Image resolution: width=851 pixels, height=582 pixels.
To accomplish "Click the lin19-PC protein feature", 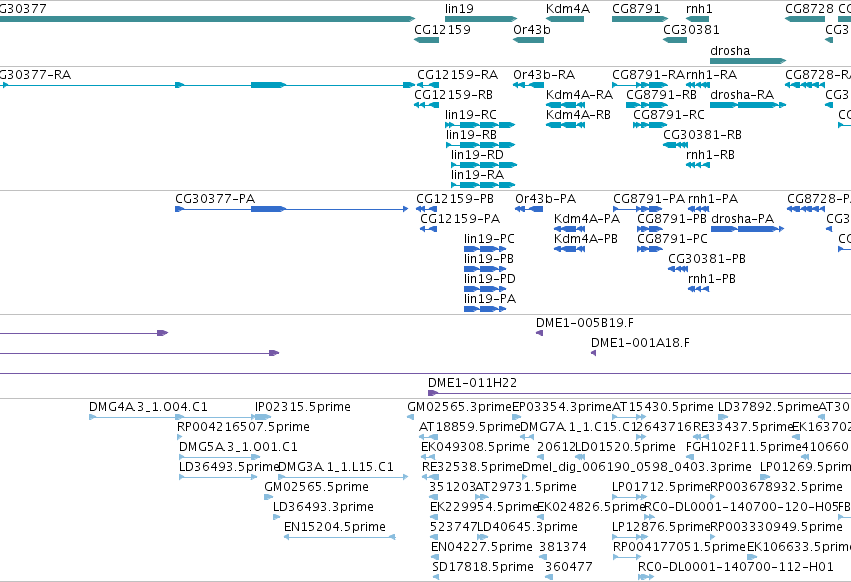I will point(485,249).
